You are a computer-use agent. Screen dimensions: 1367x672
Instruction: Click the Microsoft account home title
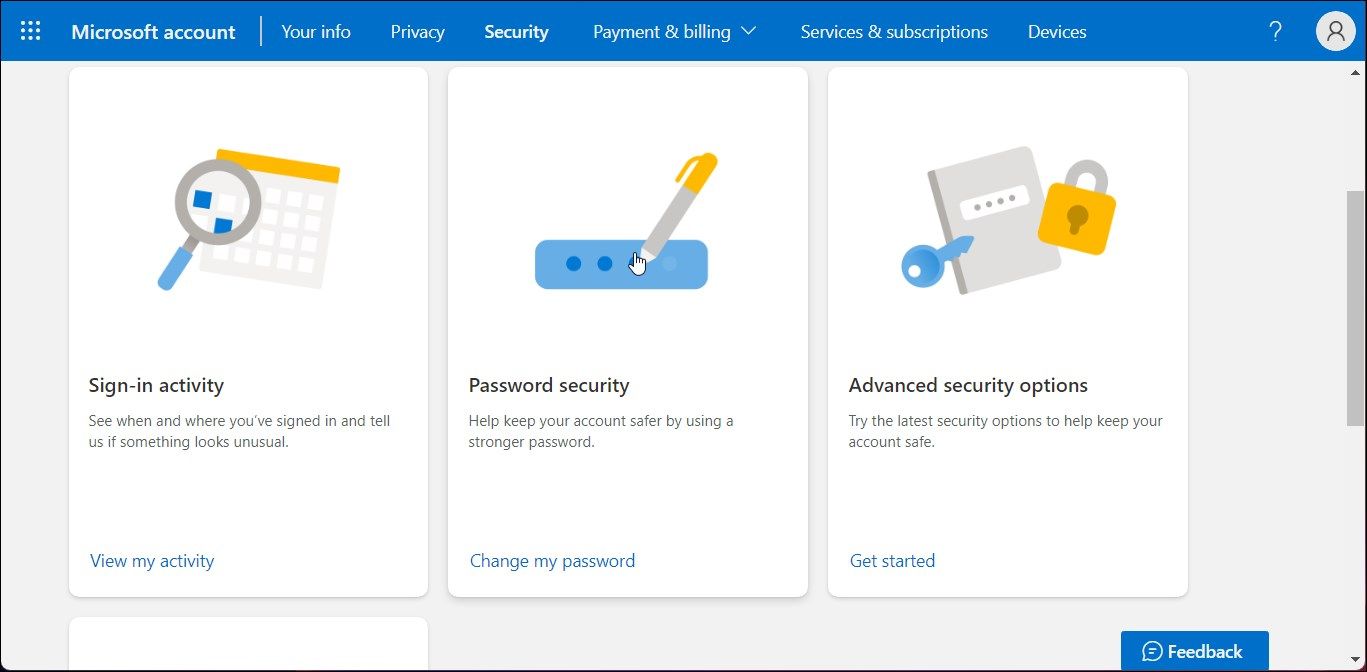point(153,32)
